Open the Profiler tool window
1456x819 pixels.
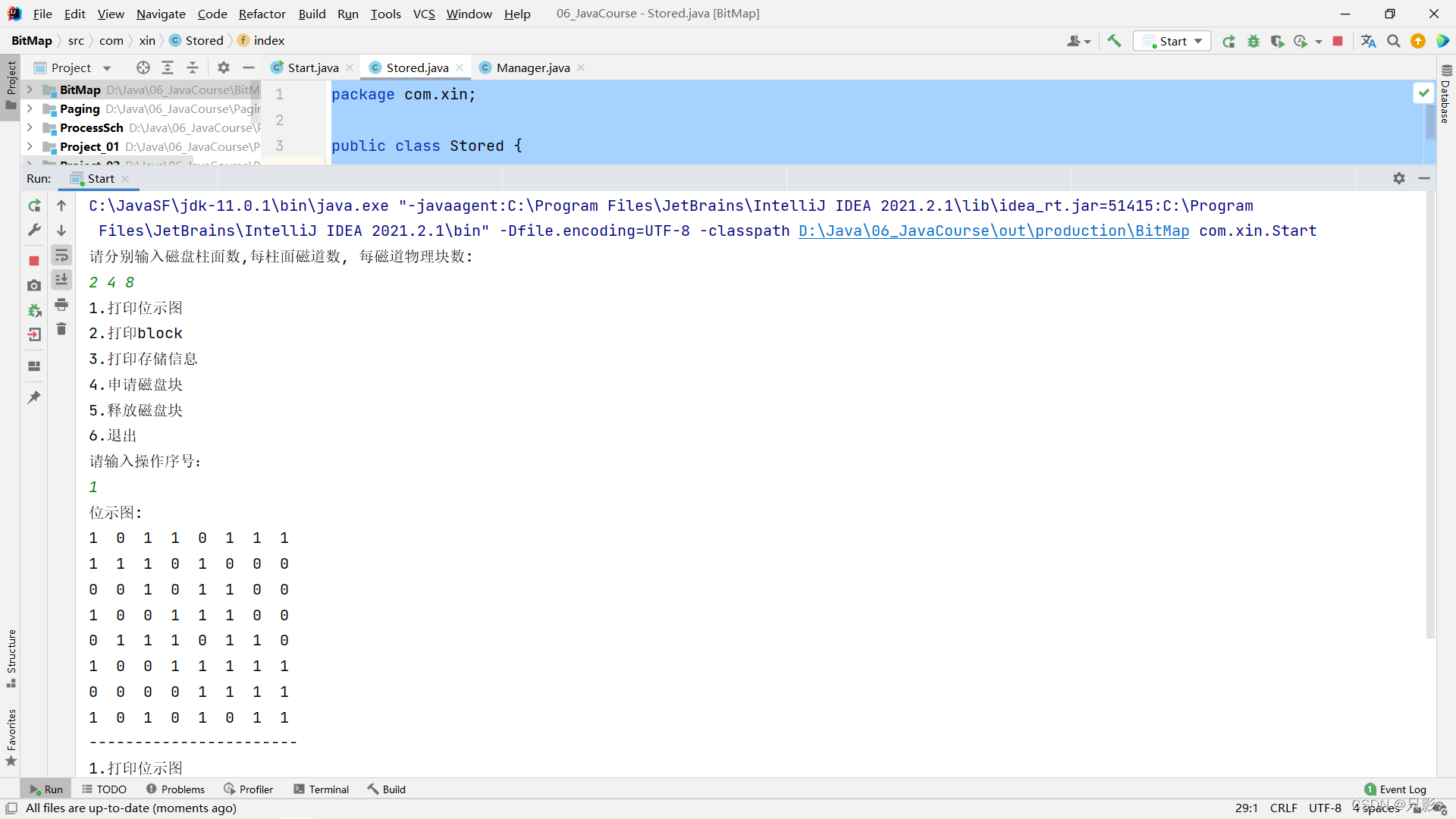249,789
